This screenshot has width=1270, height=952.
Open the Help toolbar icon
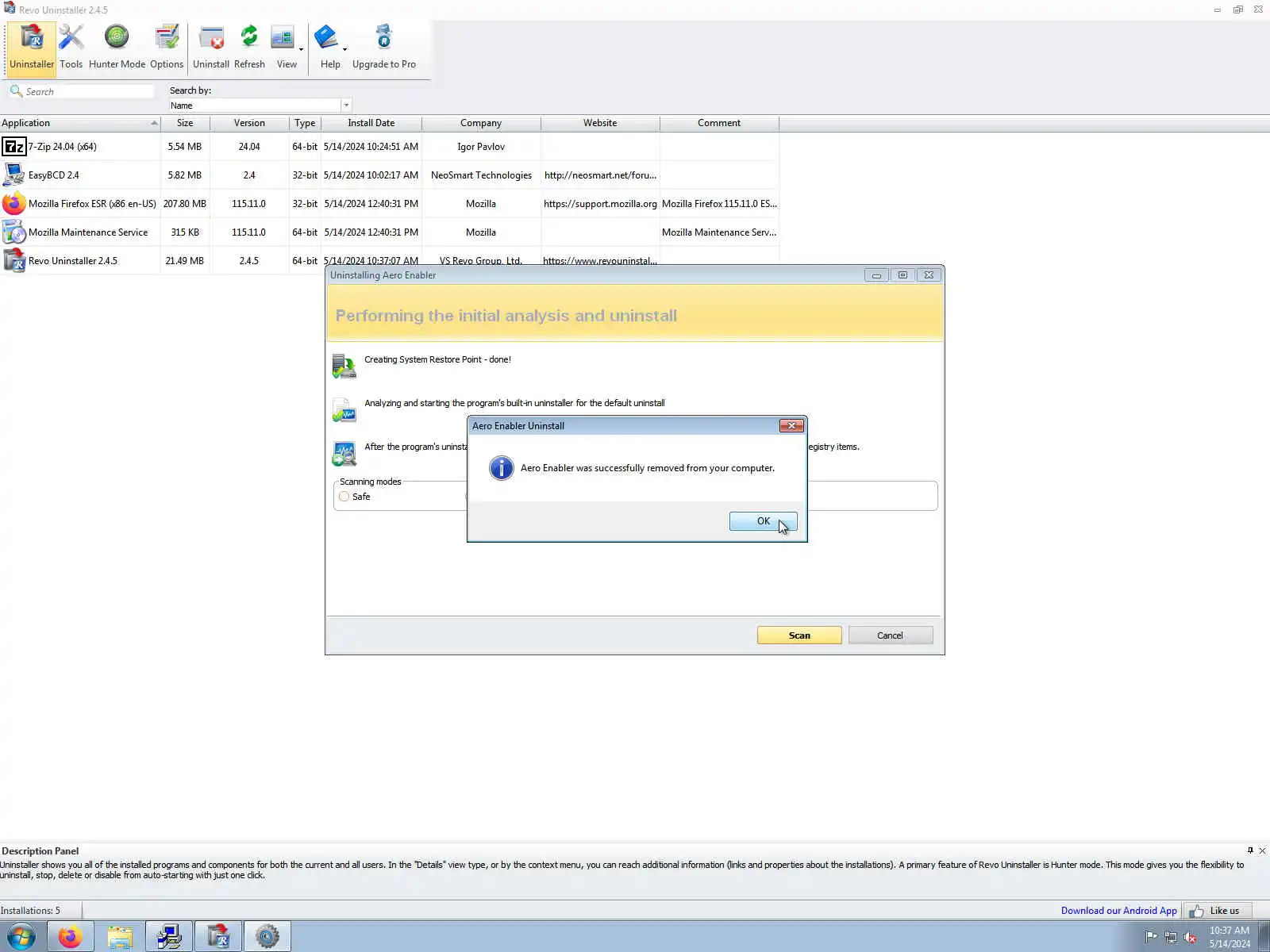(x=328, y=48)
